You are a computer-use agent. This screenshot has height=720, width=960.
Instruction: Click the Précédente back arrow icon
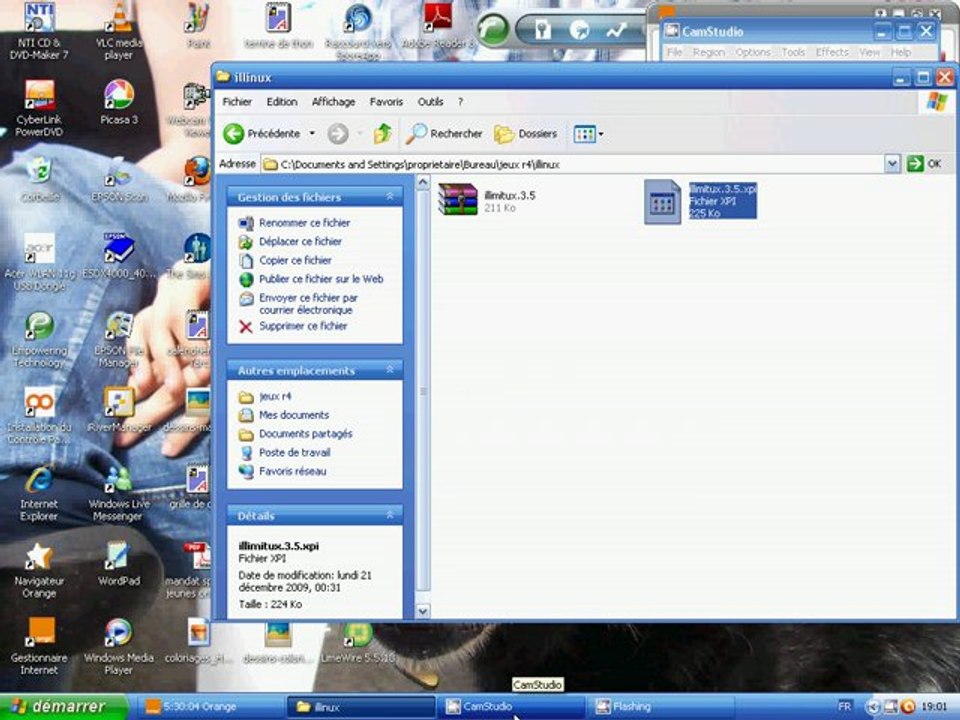coord(233,133)
